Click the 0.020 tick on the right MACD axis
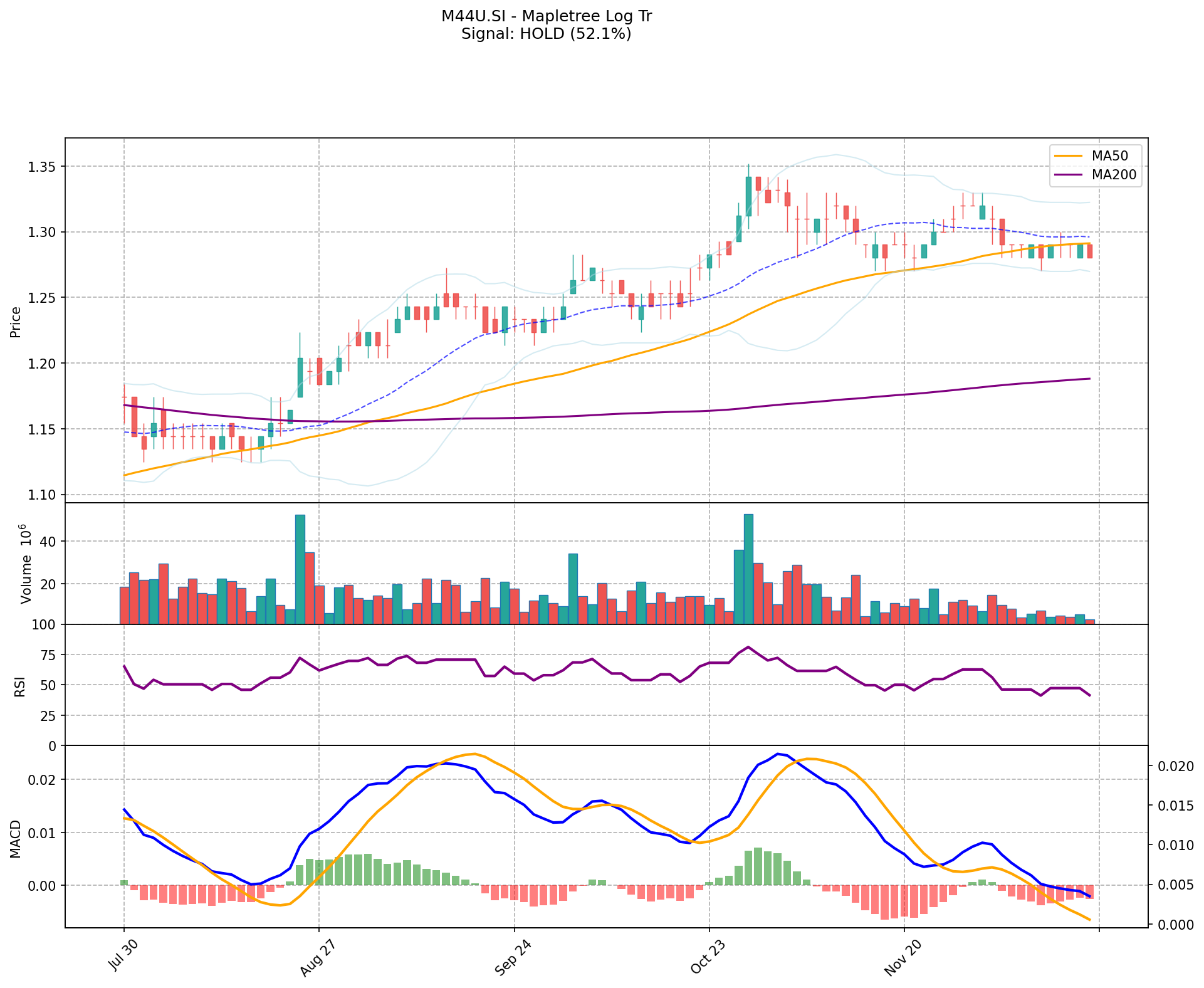 pyautogui.click(x=1175, y=767)
